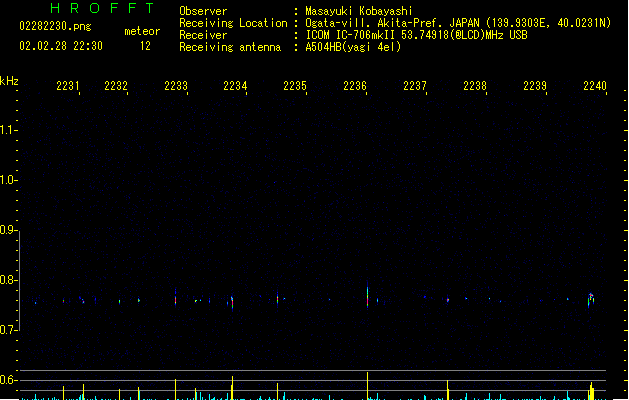Click the tallest yellow intensity bar below 2236
Screen dimensions: 629x400
pyautogui.click(x=367, y=386)
